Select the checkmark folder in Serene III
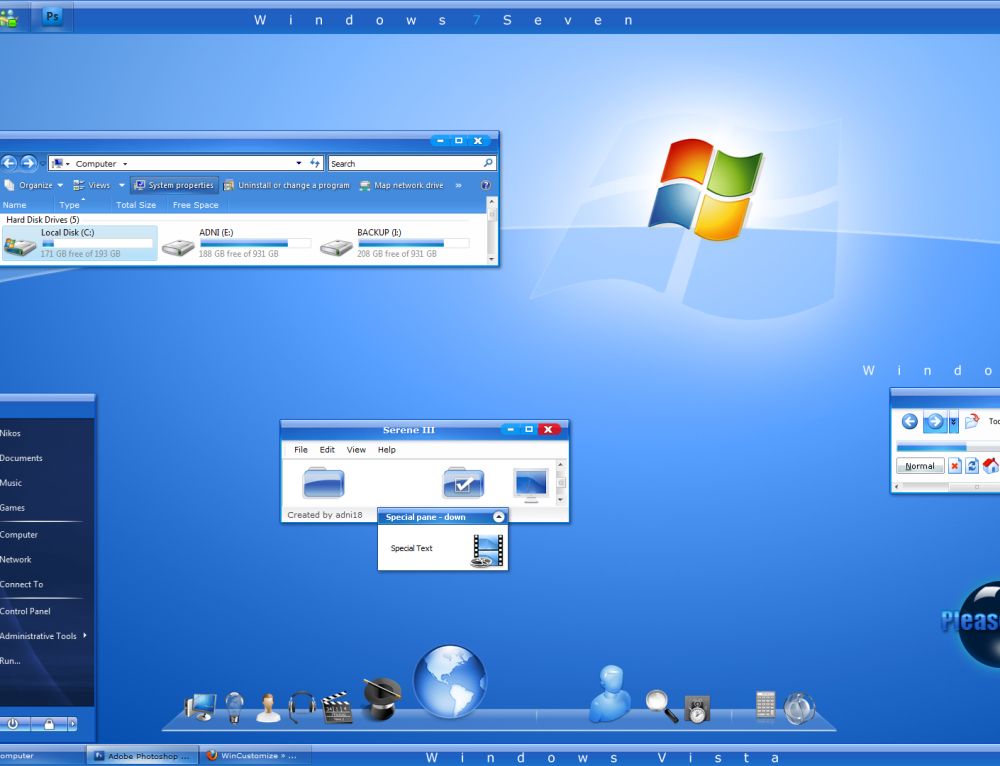 (x=463, y=483)
